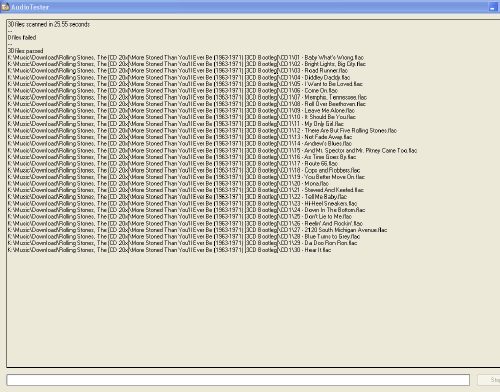
Task: Select the '03 - Road Runner.flac' line
Action: pyautogui.click(x=178, y=71)
